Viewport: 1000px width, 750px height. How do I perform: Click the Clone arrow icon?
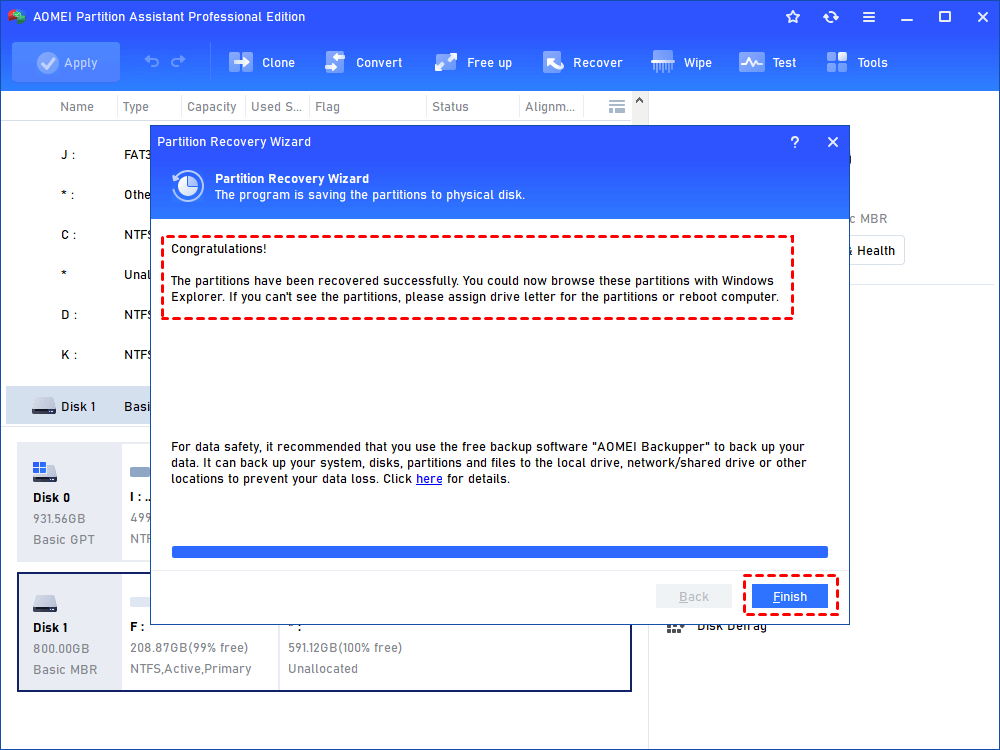[241, 62]
